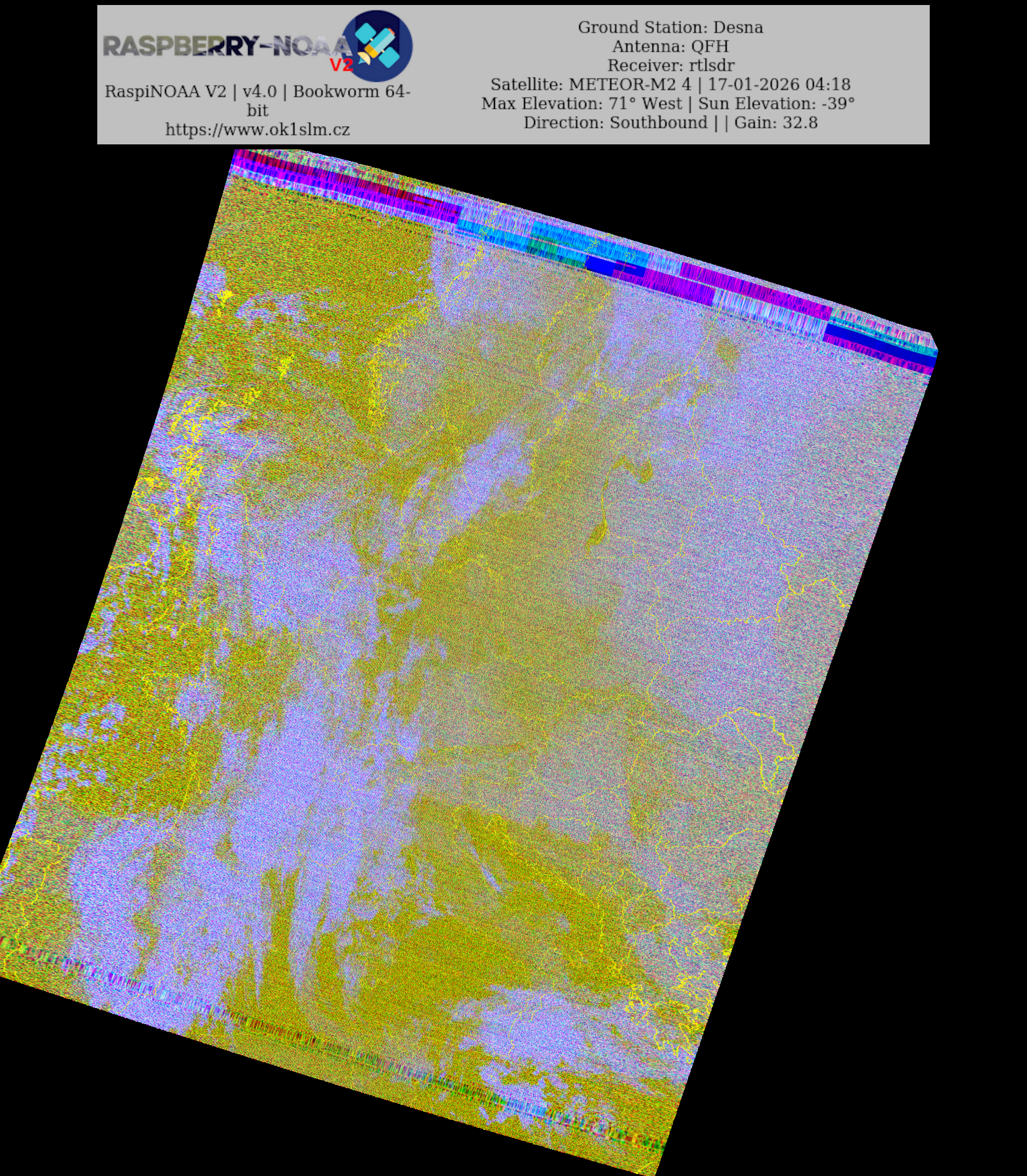Click the solid blue block in the top noise band
The height and width of the screenshot is (1176, 1027).
pyautogui.click(x=601, y=265)
